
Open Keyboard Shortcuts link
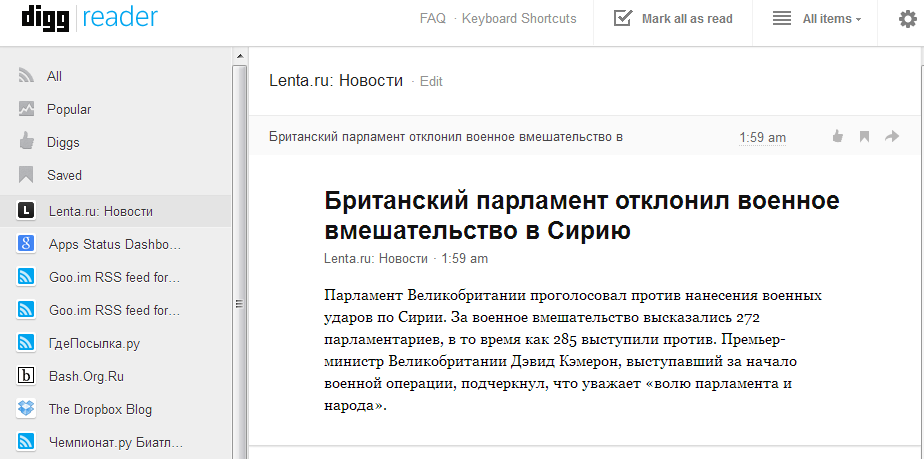point(519,19)
